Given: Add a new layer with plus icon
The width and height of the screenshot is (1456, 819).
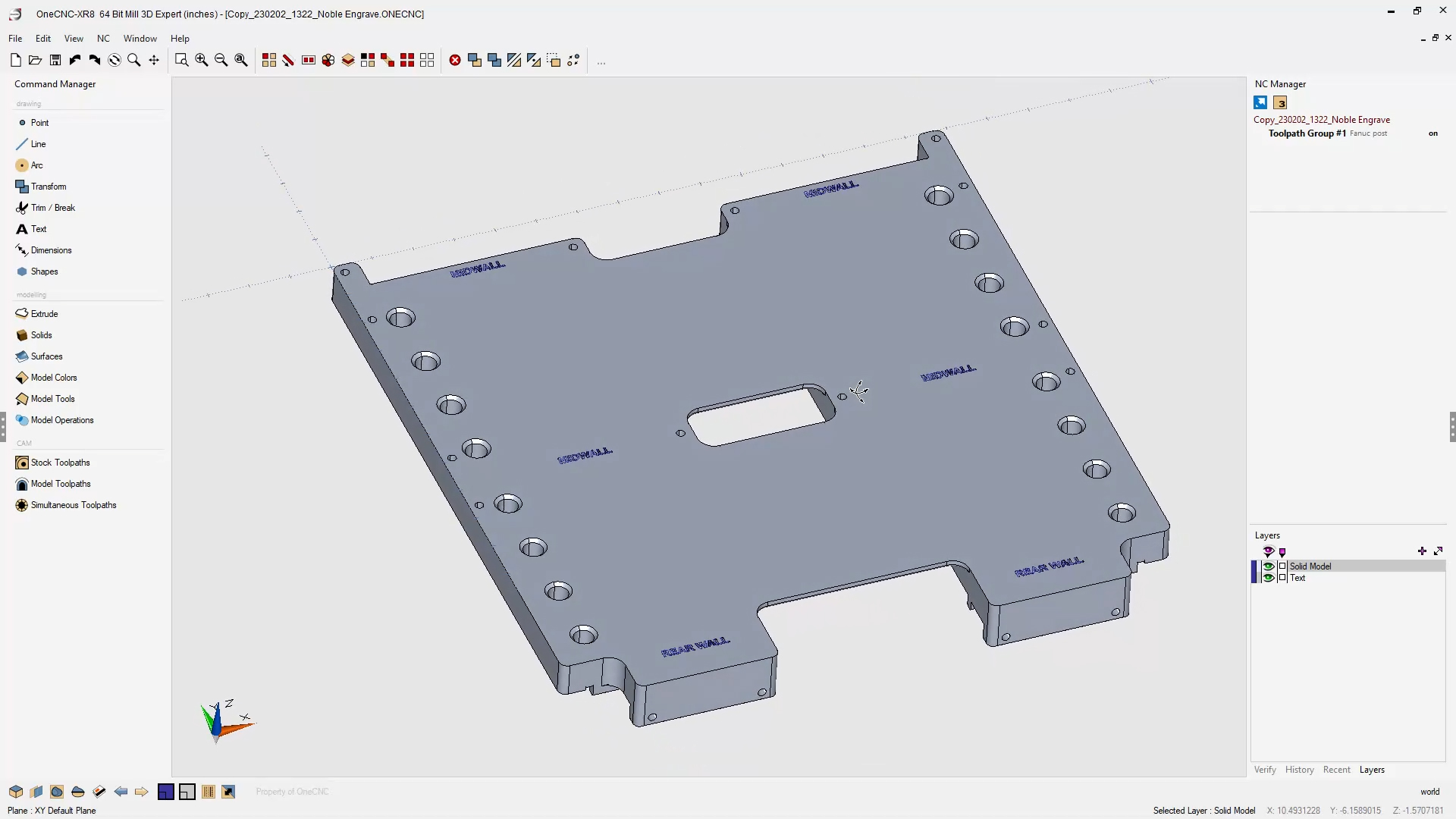Looking at the screenshot, I should [1422, 551].
